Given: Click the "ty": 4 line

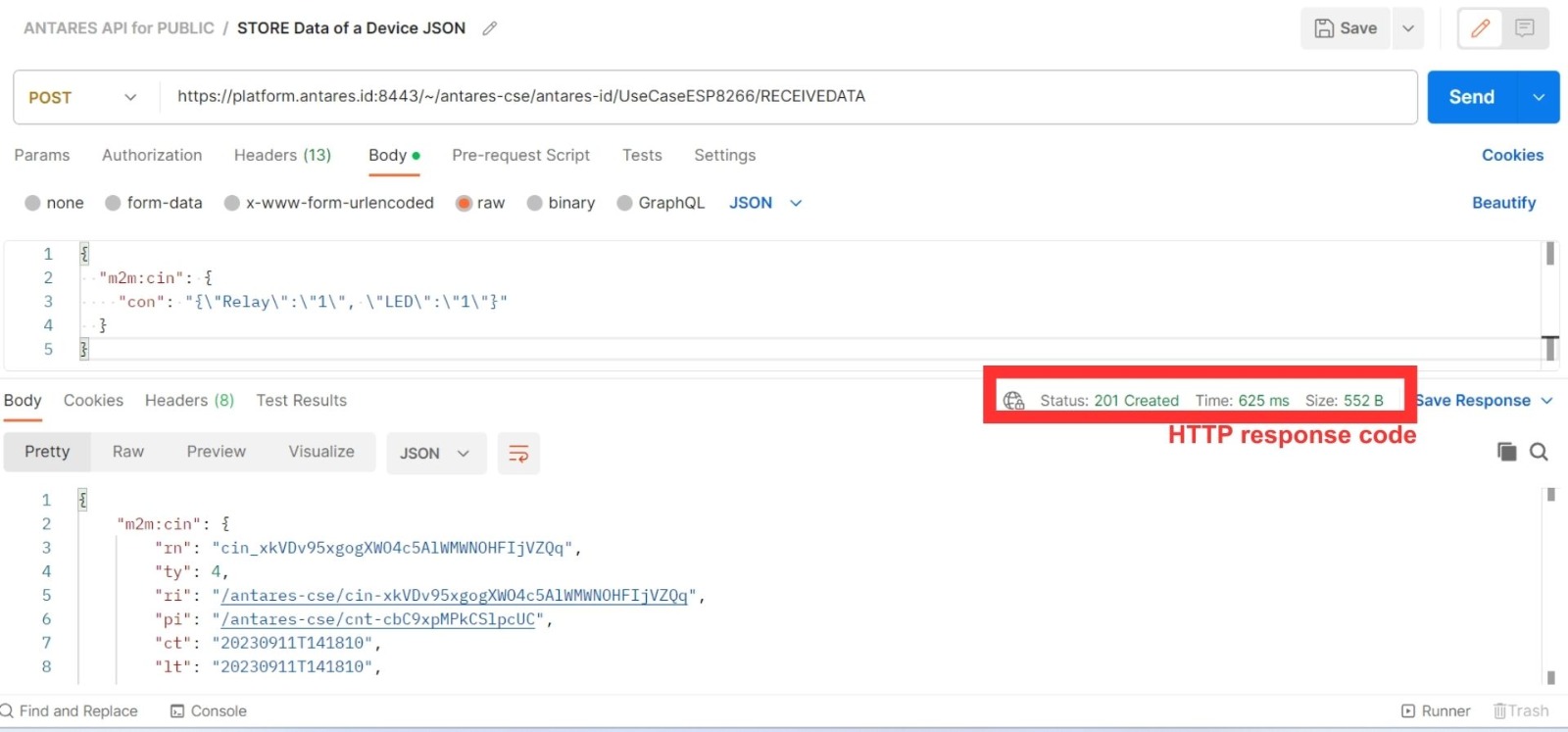Looking at the screenshot, I should [191, 571].
